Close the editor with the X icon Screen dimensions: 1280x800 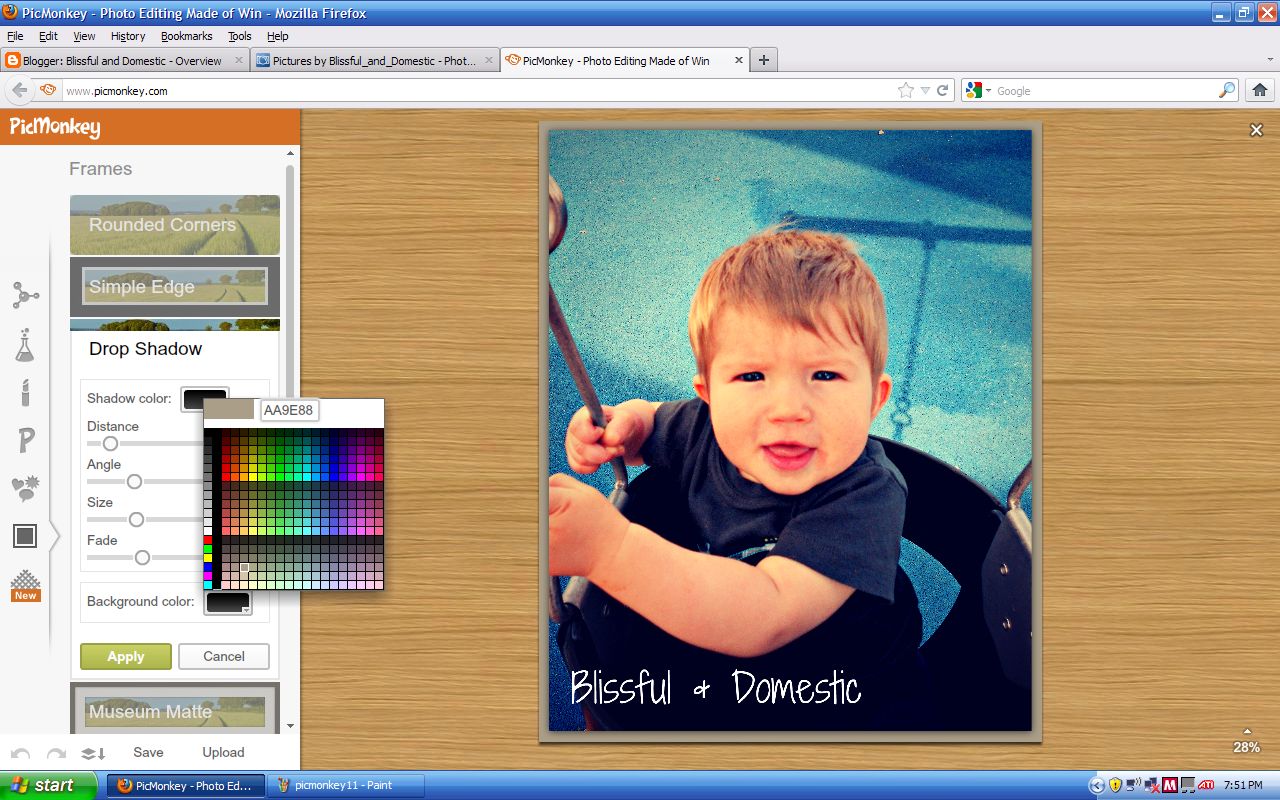[x=1256, y=130]
